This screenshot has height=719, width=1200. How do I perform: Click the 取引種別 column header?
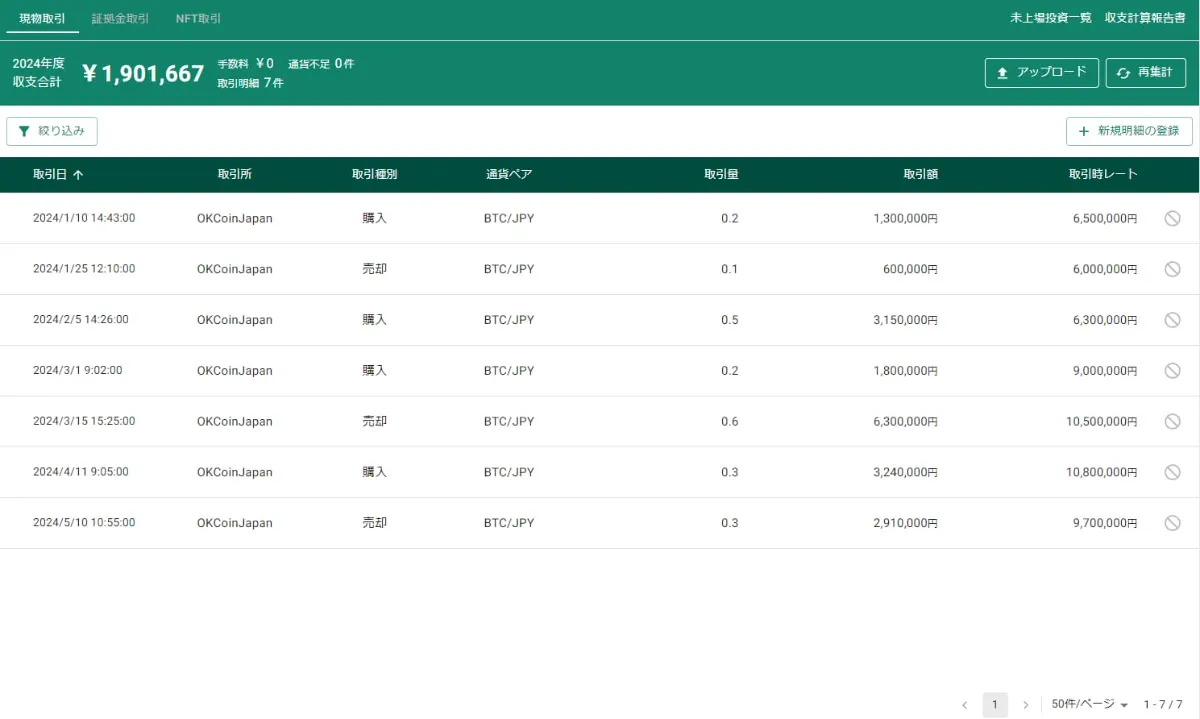[374, 174]
